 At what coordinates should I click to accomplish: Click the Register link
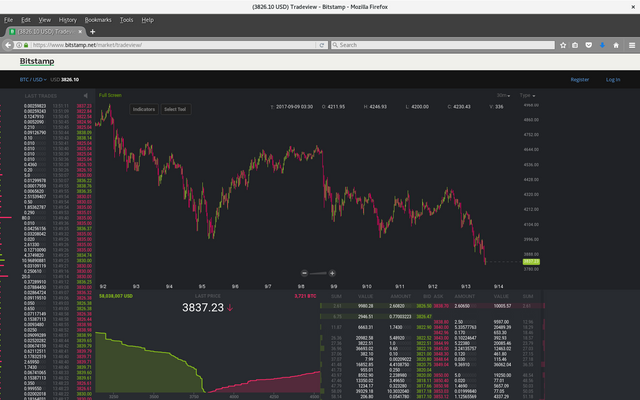click(x=580, y=80)
